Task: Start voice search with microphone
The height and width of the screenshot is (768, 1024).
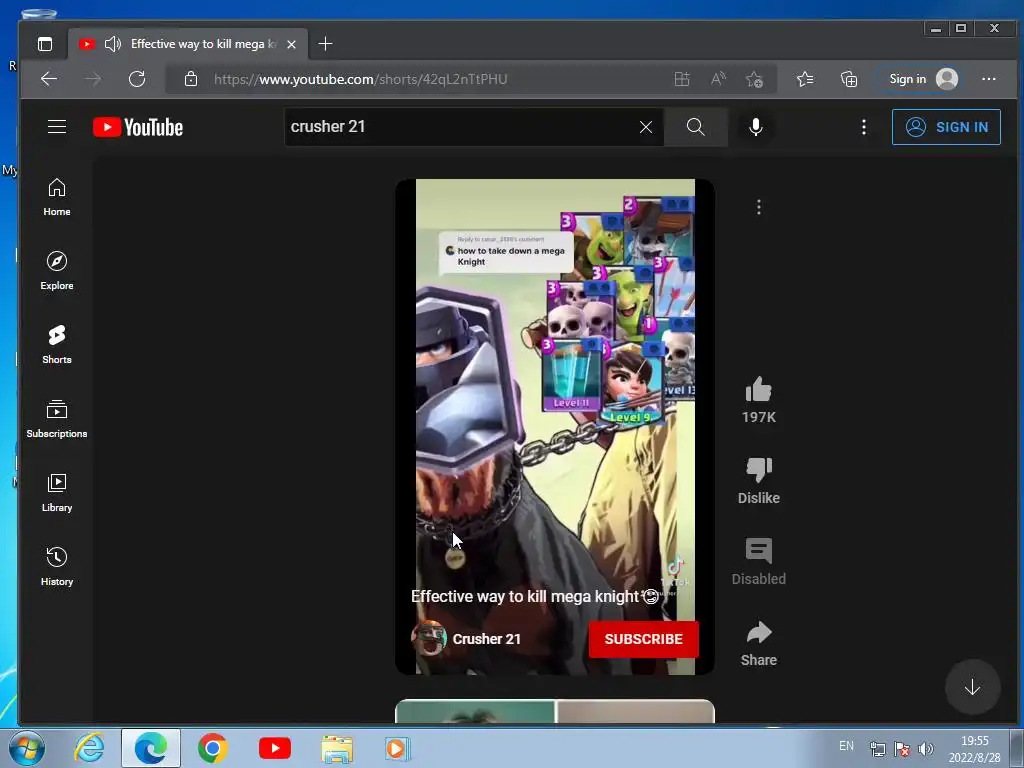Action: [x=756, y=127]
